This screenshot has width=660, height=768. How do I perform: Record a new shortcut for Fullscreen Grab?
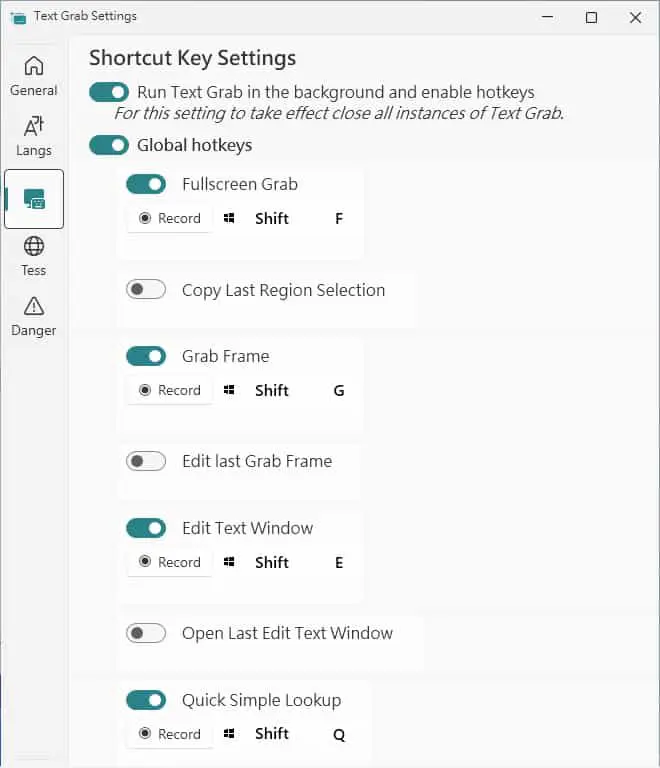[x=170, y=218]
